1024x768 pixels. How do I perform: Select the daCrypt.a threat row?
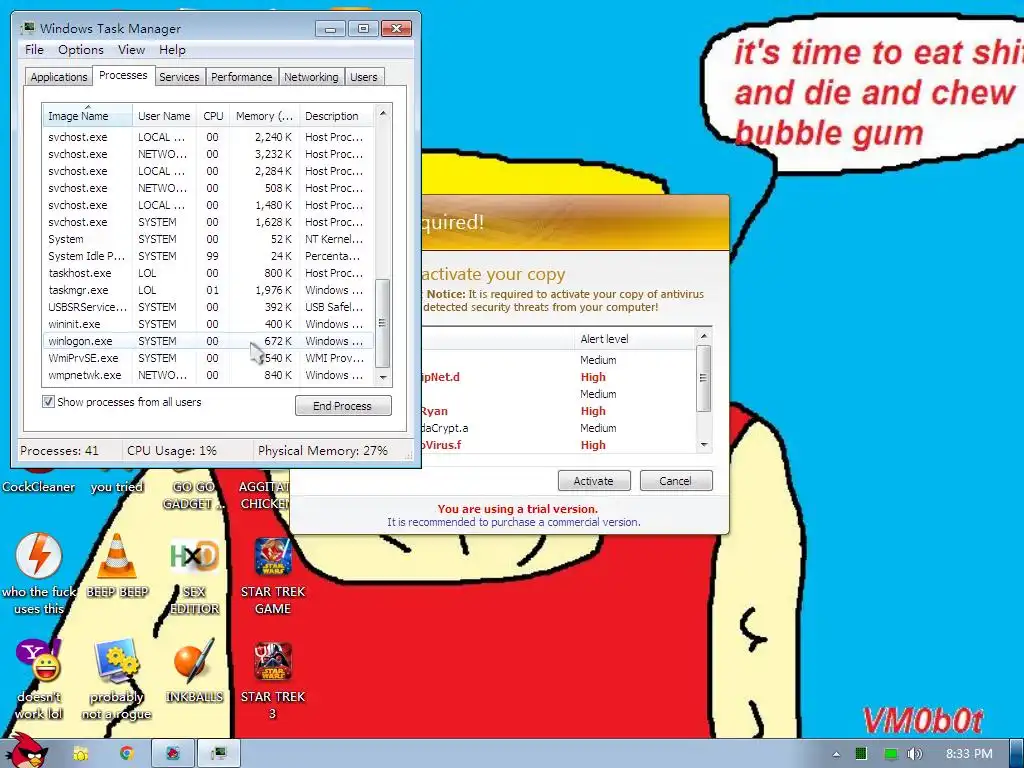(x=559, y=428)
